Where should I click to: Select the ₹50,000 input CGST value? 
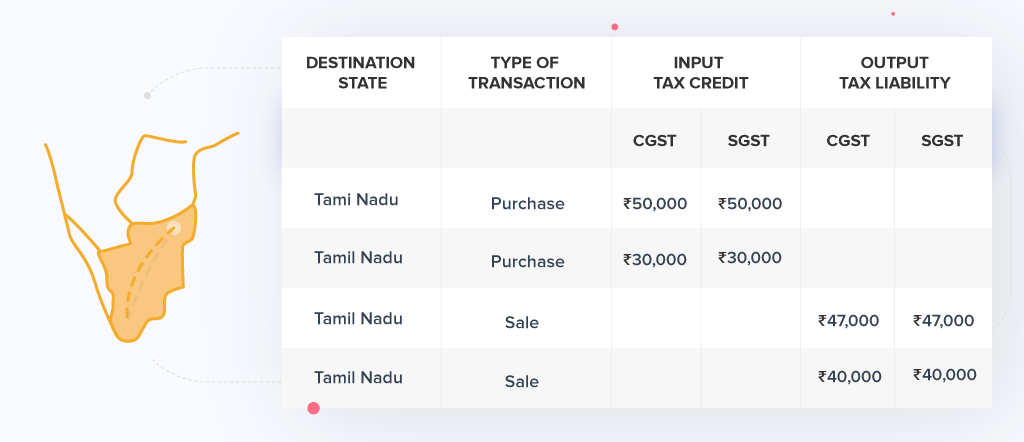pos(655,204)
